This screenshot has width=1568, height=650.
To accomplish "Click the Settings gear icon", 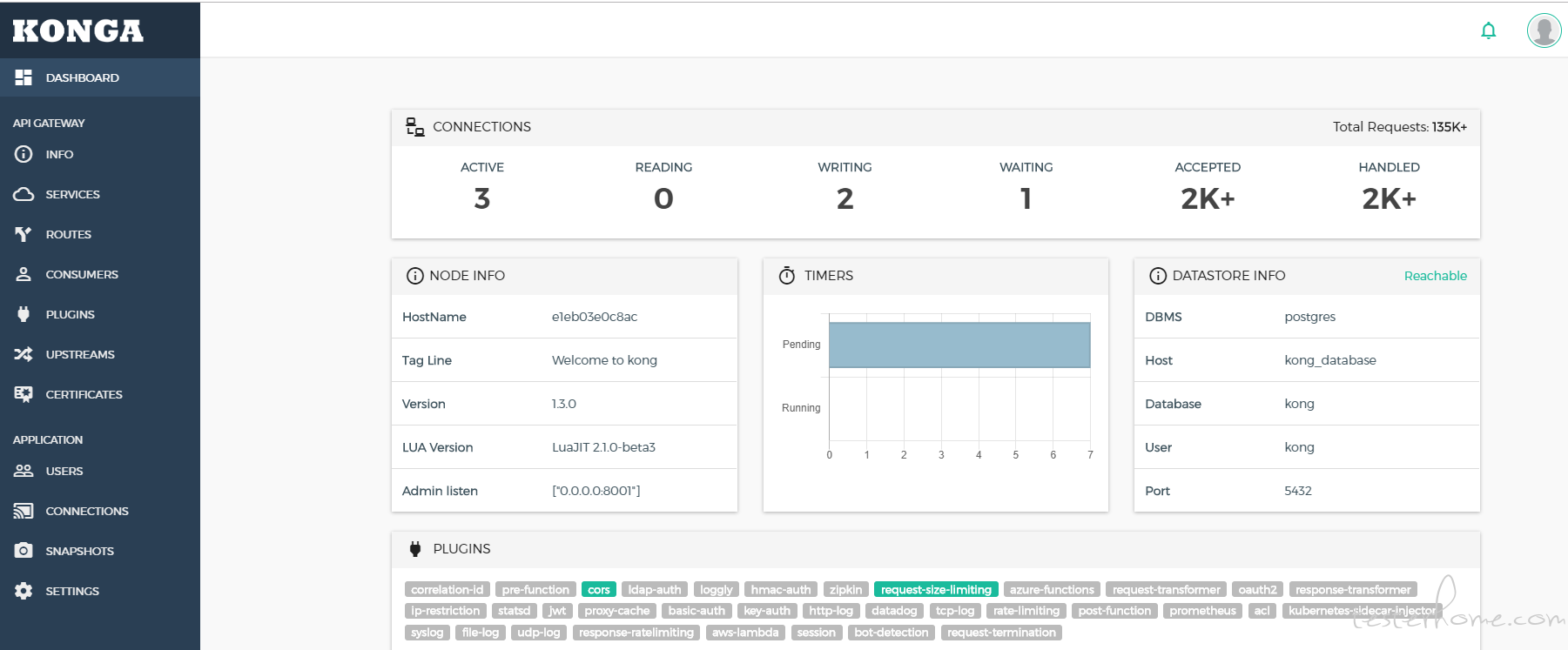I will click(24, 591).
